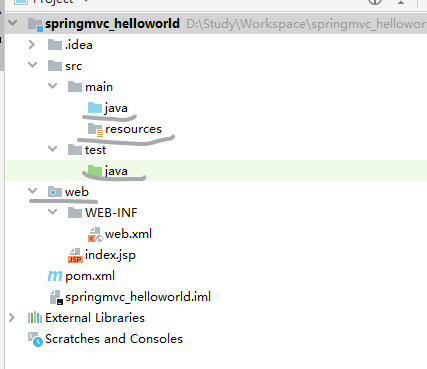Click the resources folder icon

(95, 130)
